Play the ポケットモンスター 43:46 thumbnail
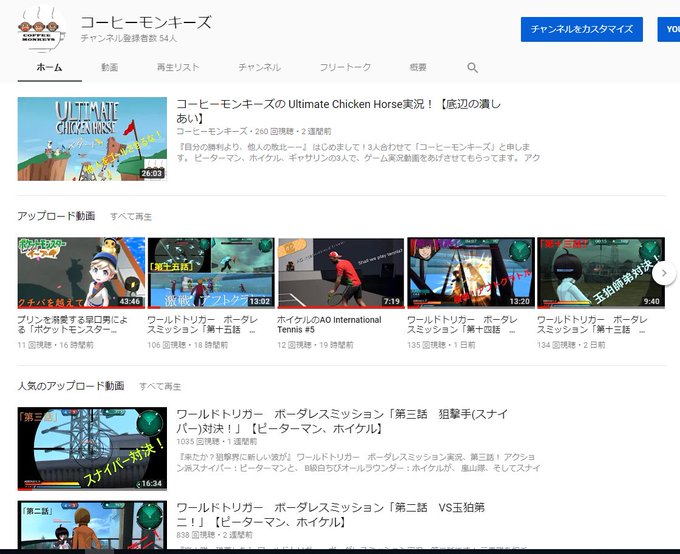 point(81,273)
